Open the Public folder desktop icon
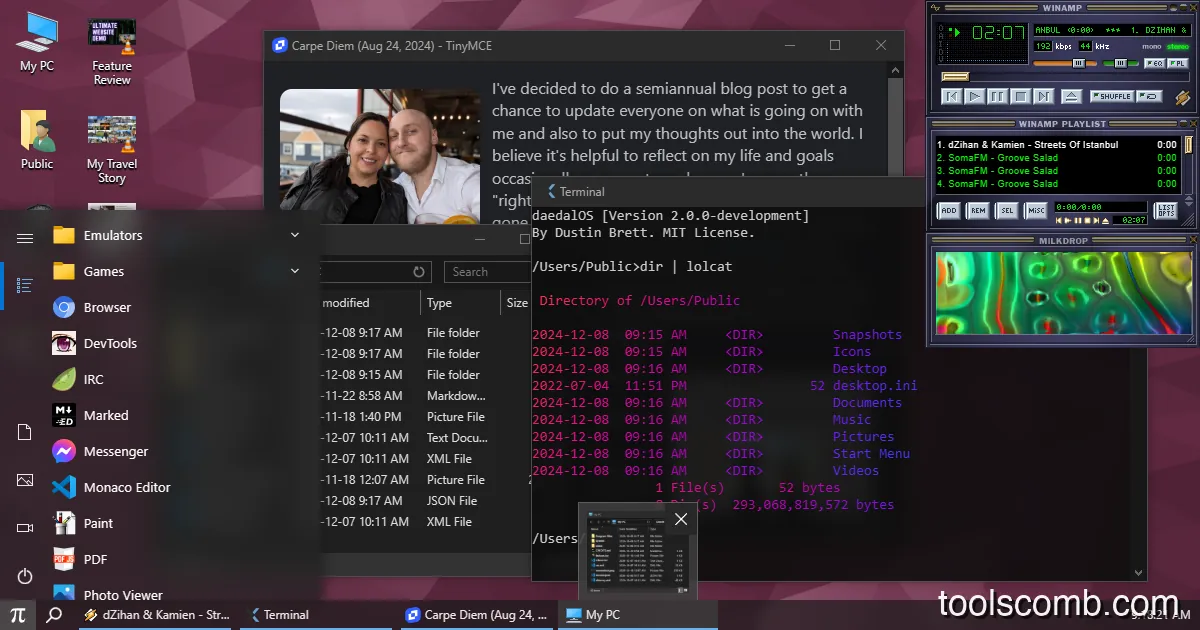 pos(37,139)
